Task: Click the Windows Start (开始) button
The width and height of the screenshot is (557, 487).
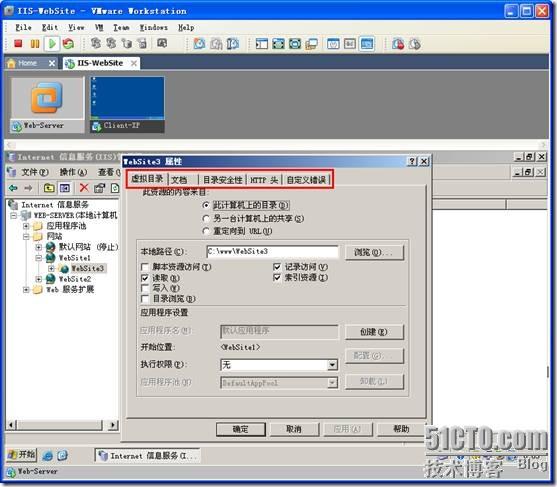Action: pyautogui.click(x=22, y=455)
